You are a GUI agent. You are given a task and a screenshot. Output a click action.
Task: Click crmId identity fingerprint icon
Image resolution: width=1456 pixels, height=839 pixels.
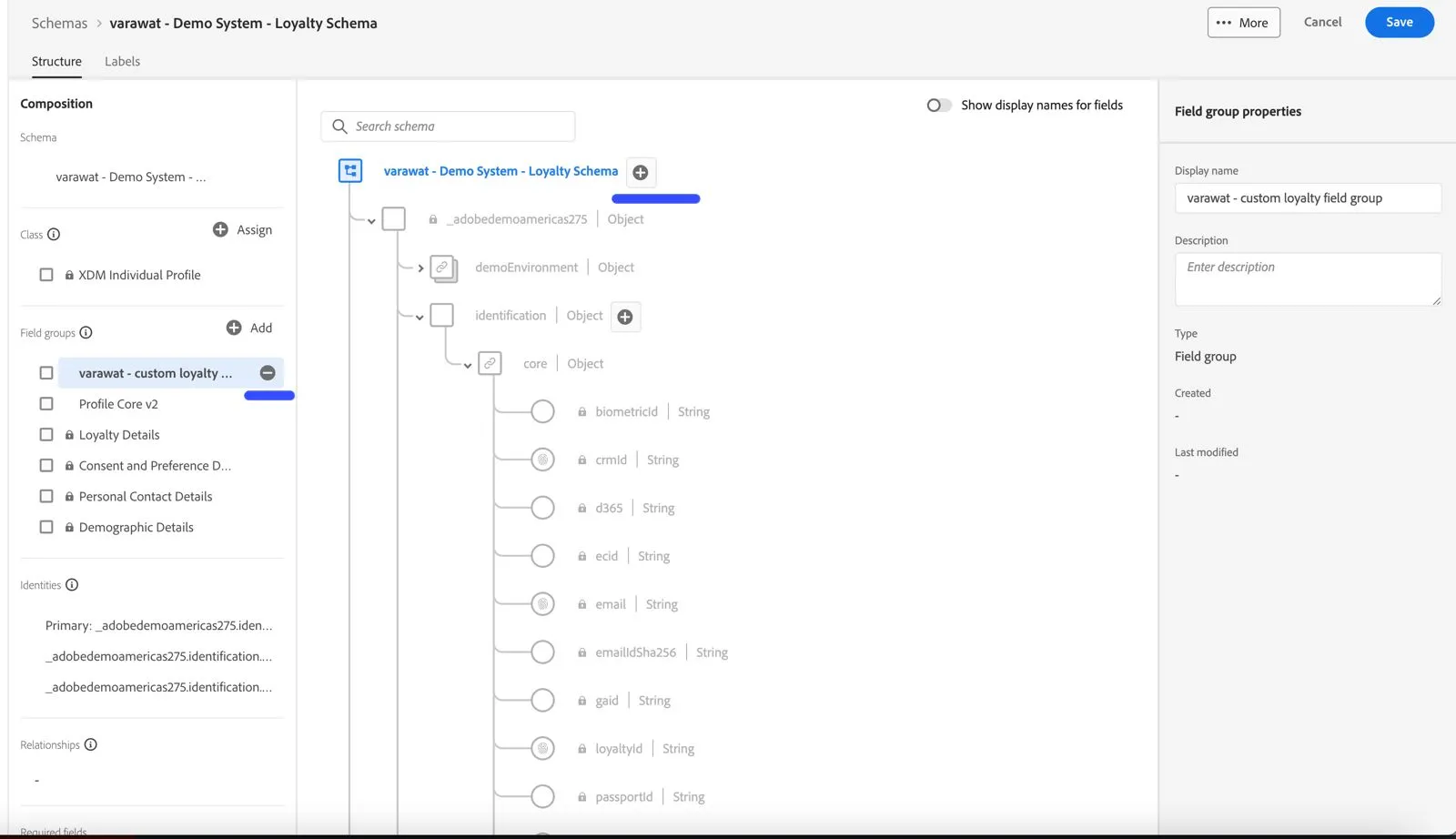tap(542, 460)
